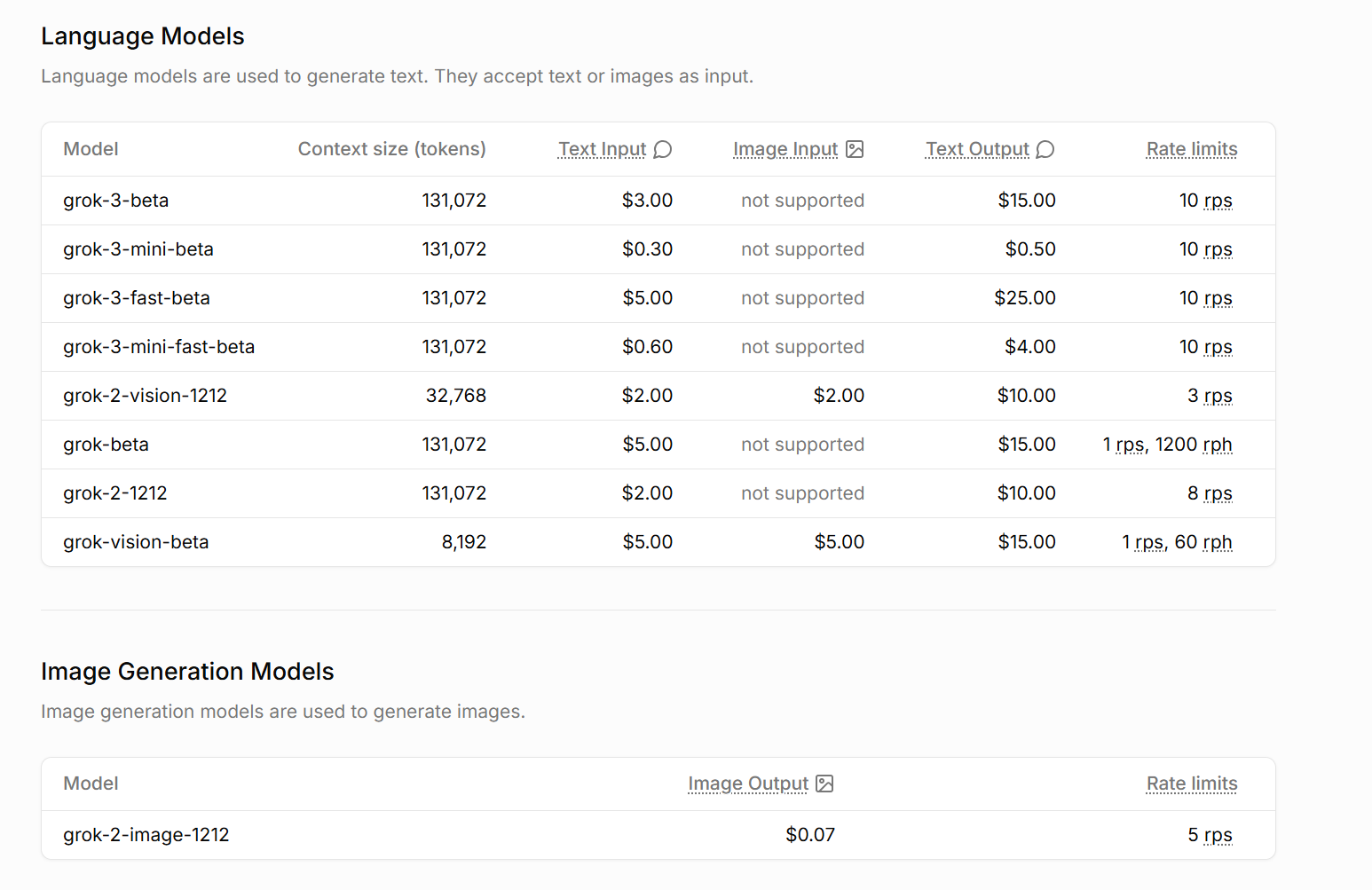Click the Text Output column header
Image resolution: width=1372 pixels, height=890 pixels.
[978, 149]
